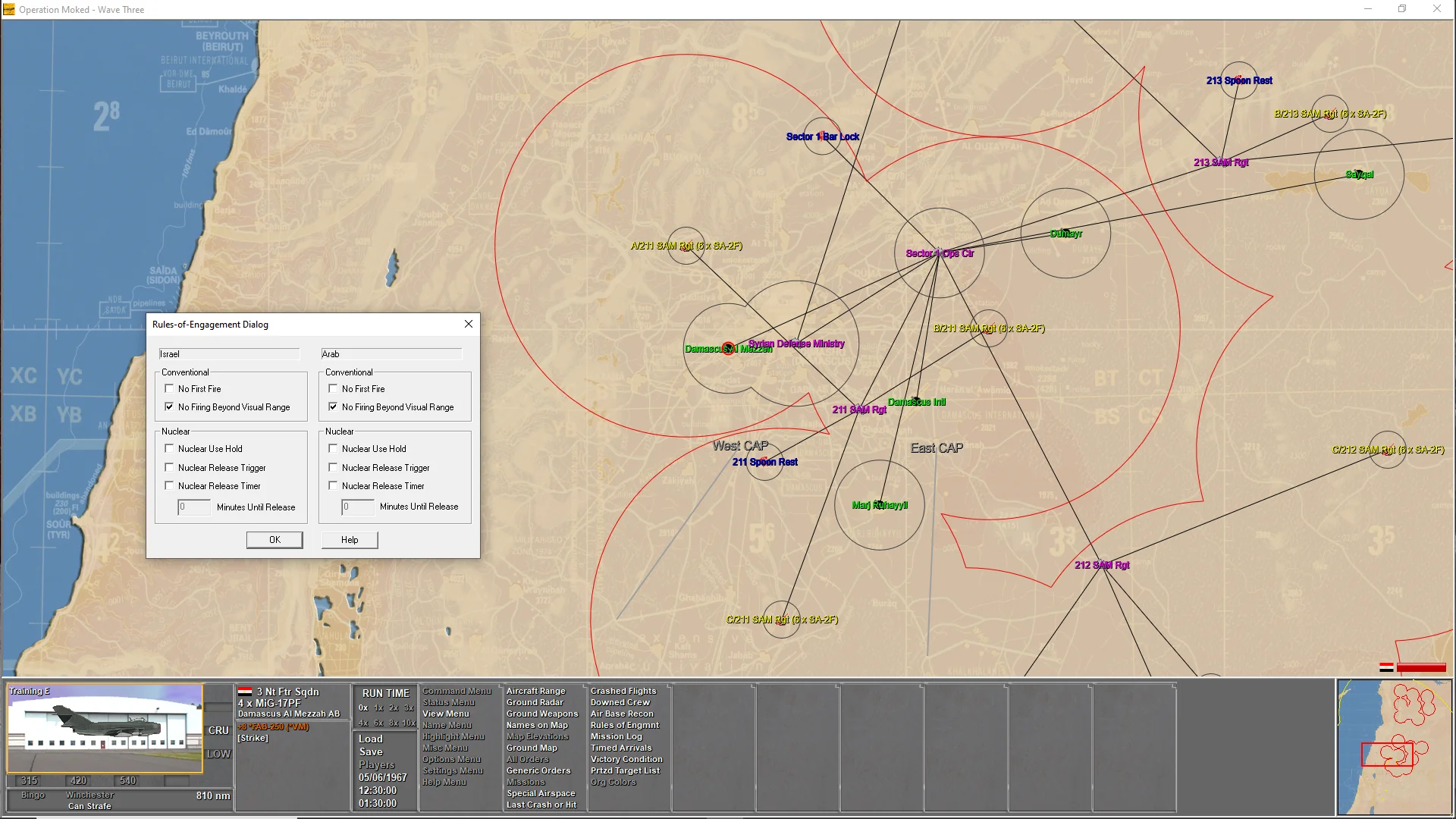The image size is (1456, 819).
Task: Set run time speed to 10x
Action: [x=409, y=723]
